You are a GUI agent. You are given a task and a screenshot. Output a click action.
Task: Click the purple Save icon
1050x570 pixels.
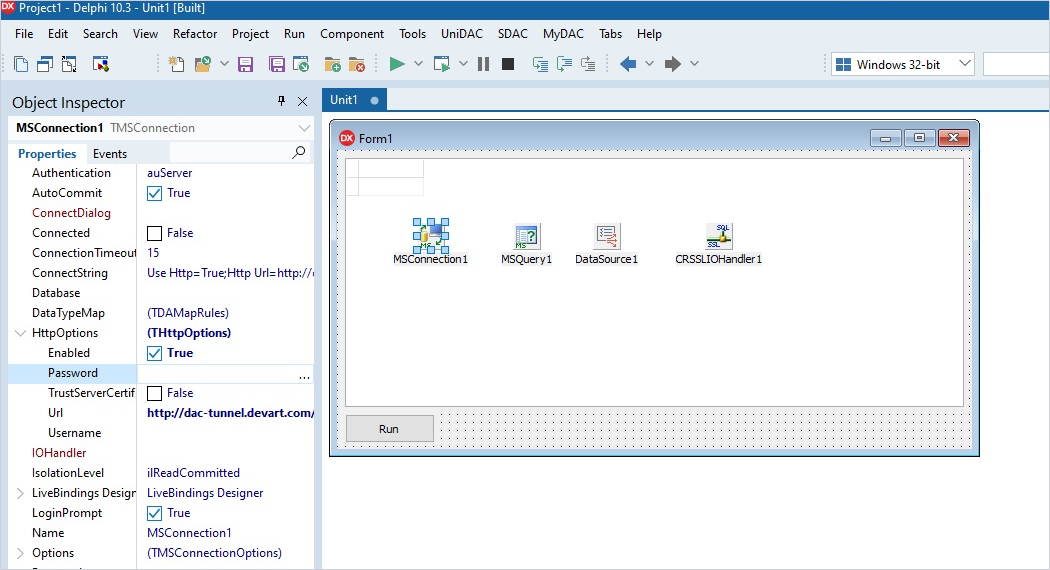[x=246, y=64]
